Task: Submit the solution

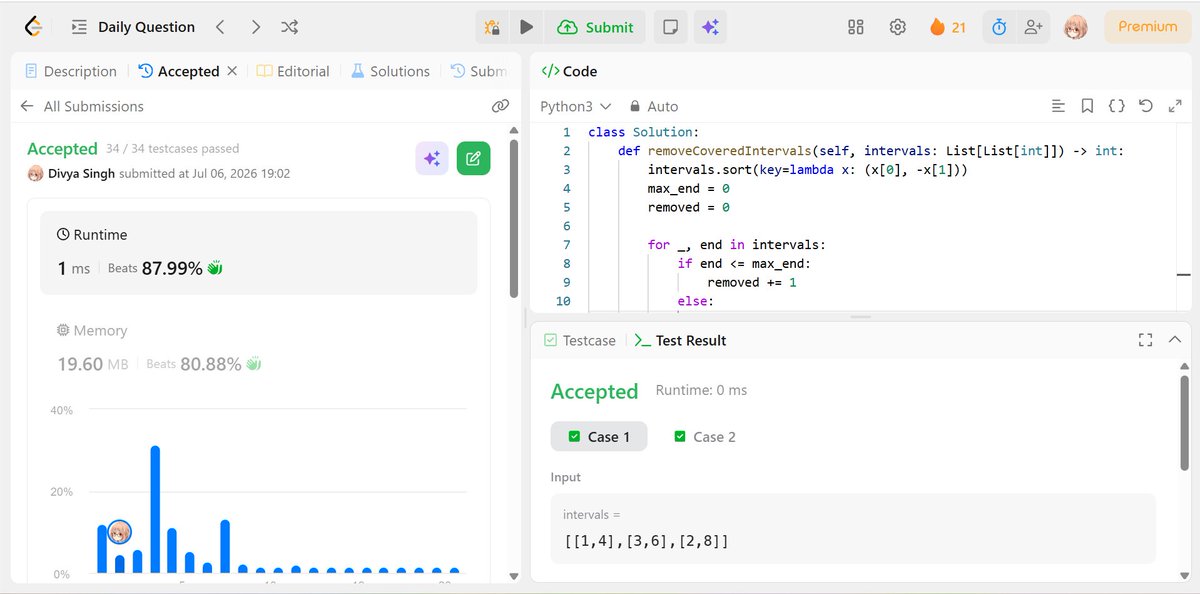Action: pos(596,27)
